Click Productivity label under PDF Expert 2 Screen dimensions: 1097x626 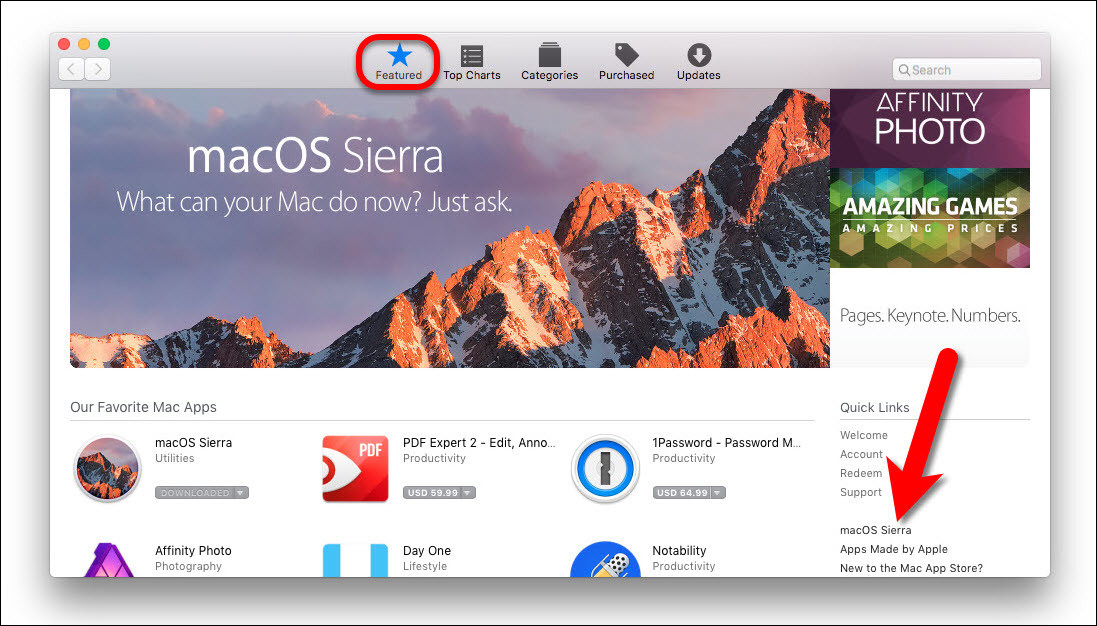click(x=434, y=458)
